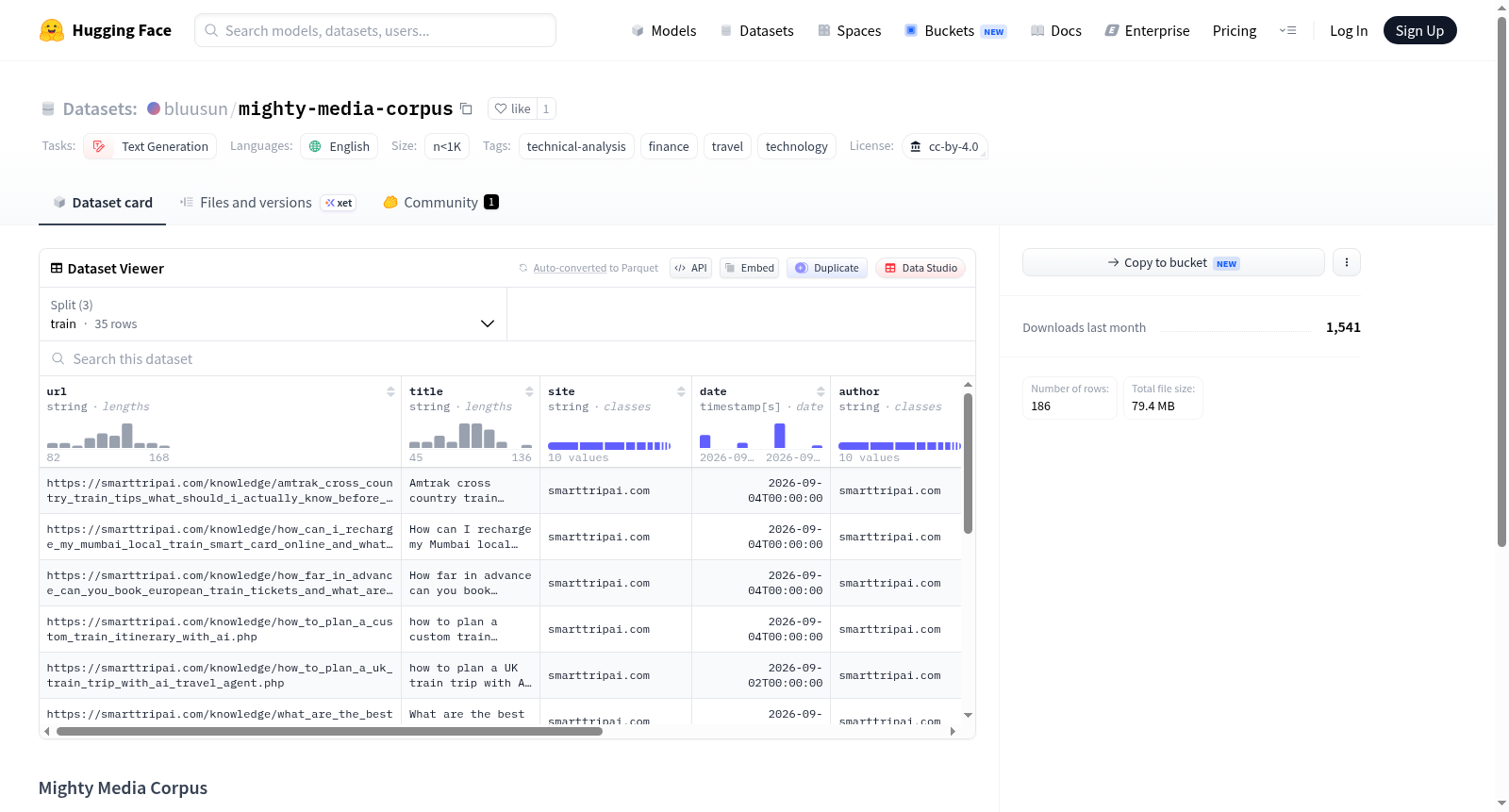
Task: Click the travel tag
Action: click(x=727, y=146)
